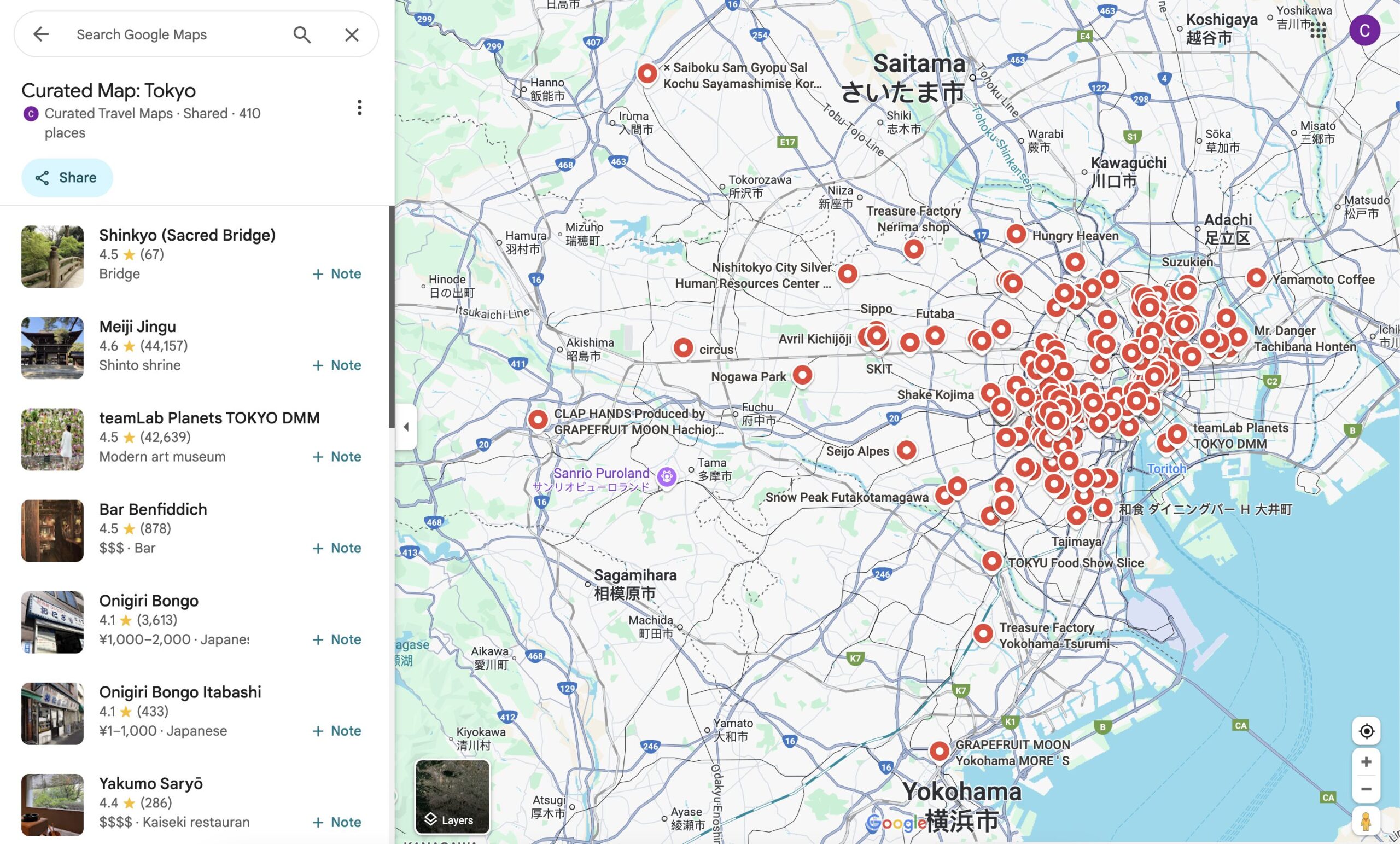Add note to Yakumo Saryō
Image resolution: width=1400 pixels, height=844 pixels.
[337, 823]
